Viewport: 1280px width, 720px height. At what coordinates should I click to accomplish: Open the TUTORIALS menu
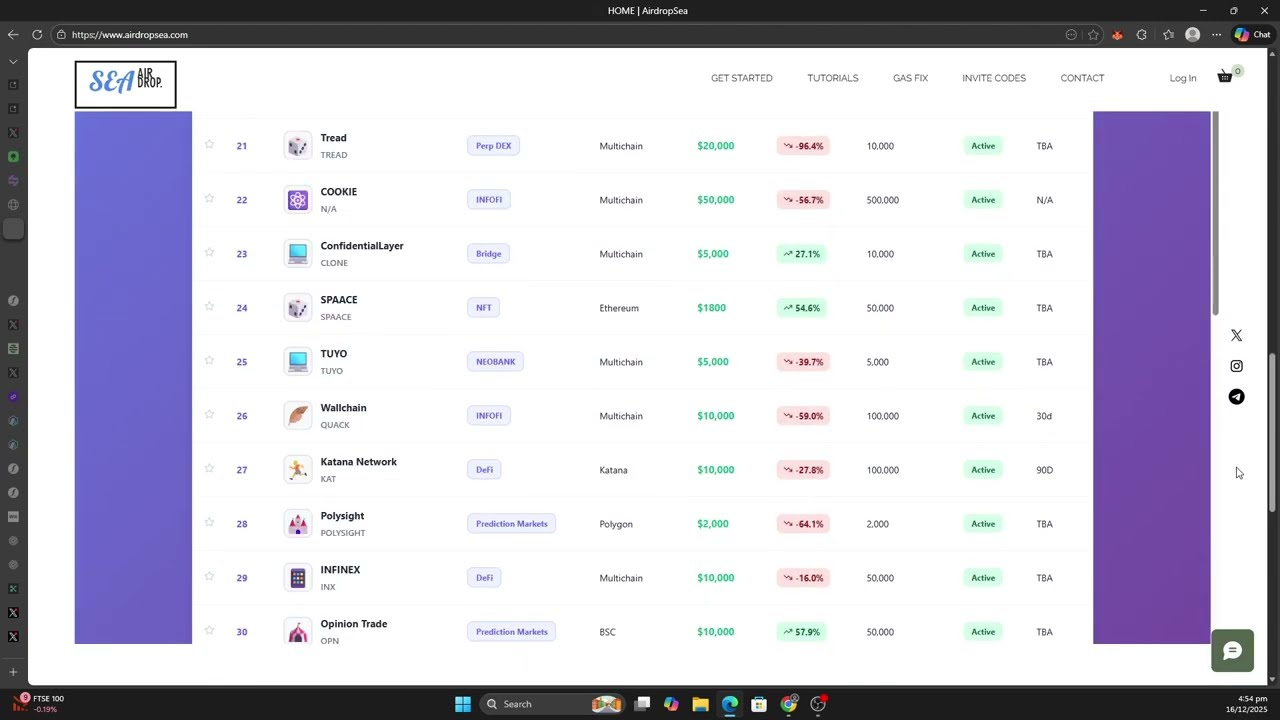tap(833, 78)
